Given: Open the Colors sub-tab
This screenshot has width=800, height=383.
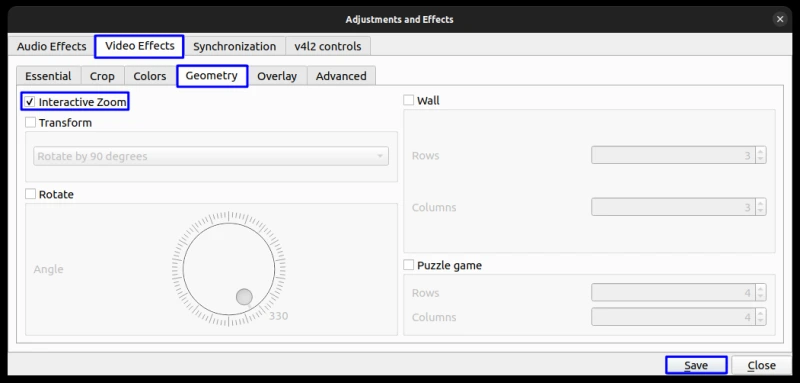Looking at the screenshot, I should [149, 76].
